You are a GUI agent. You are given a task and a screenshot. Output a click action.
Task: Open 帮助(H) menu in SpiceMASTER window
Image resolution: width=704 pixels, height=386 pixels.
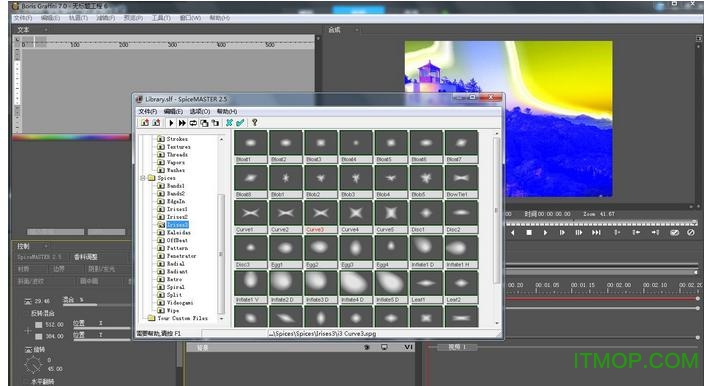[227, 111]
